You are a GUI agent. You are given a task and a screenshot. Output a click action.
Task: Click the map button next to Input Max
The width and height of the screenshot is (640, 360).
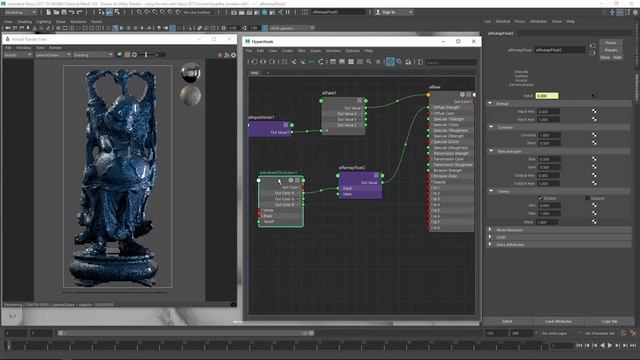(x=594, y=119)
